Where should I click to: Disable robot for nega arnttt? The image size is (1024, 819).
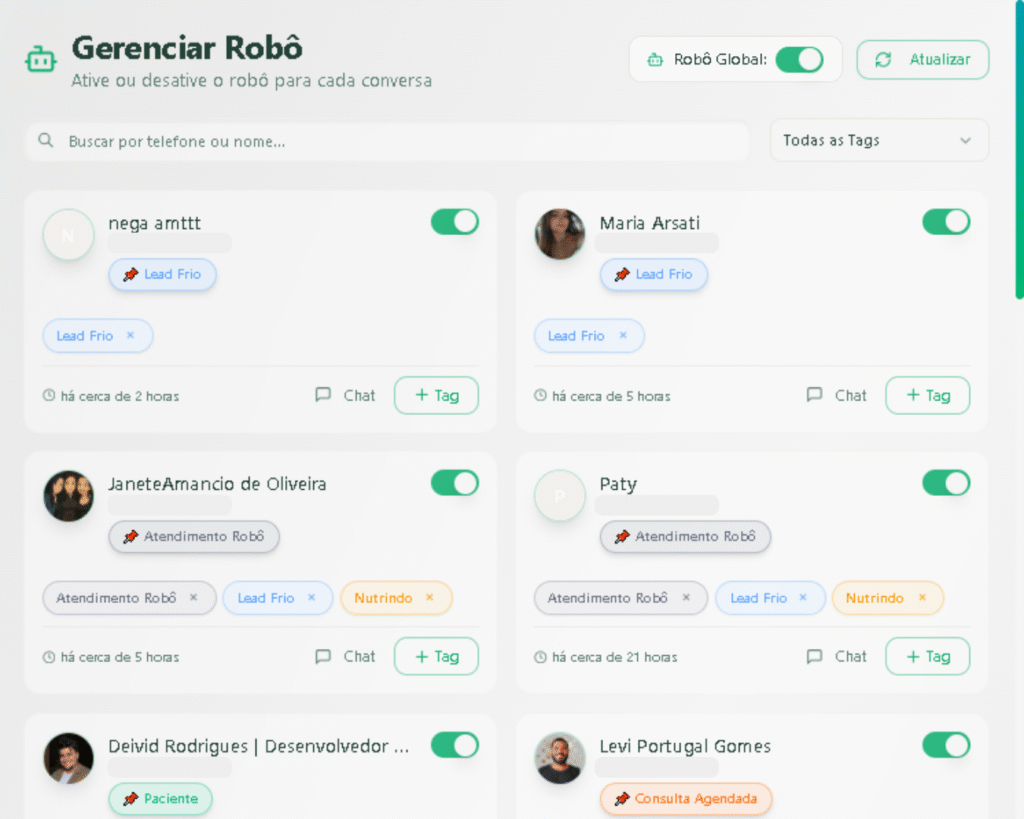[x=455, y=222]
